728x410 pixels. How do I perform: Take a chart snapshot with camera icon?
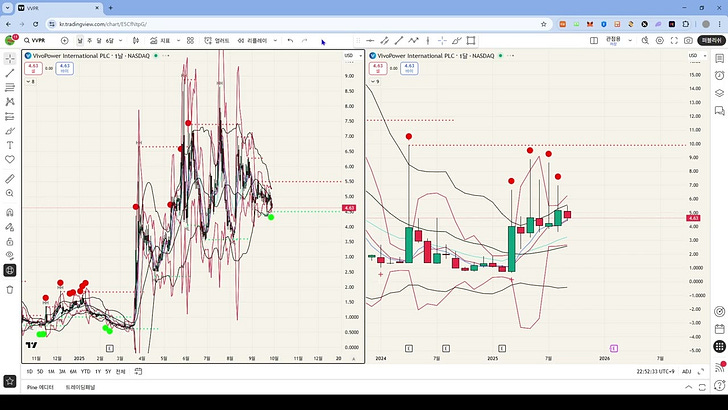click(688, 40)
